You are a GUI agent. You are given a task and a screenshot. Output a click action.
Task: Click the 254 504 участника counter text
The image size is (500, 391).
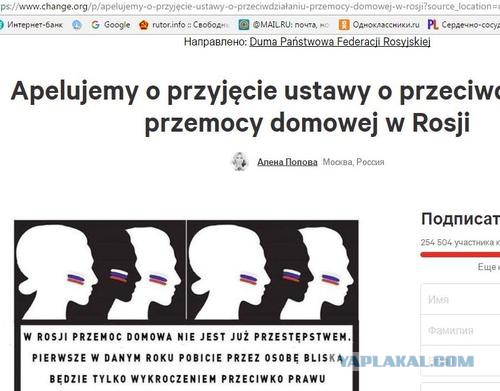coord(460,242)
